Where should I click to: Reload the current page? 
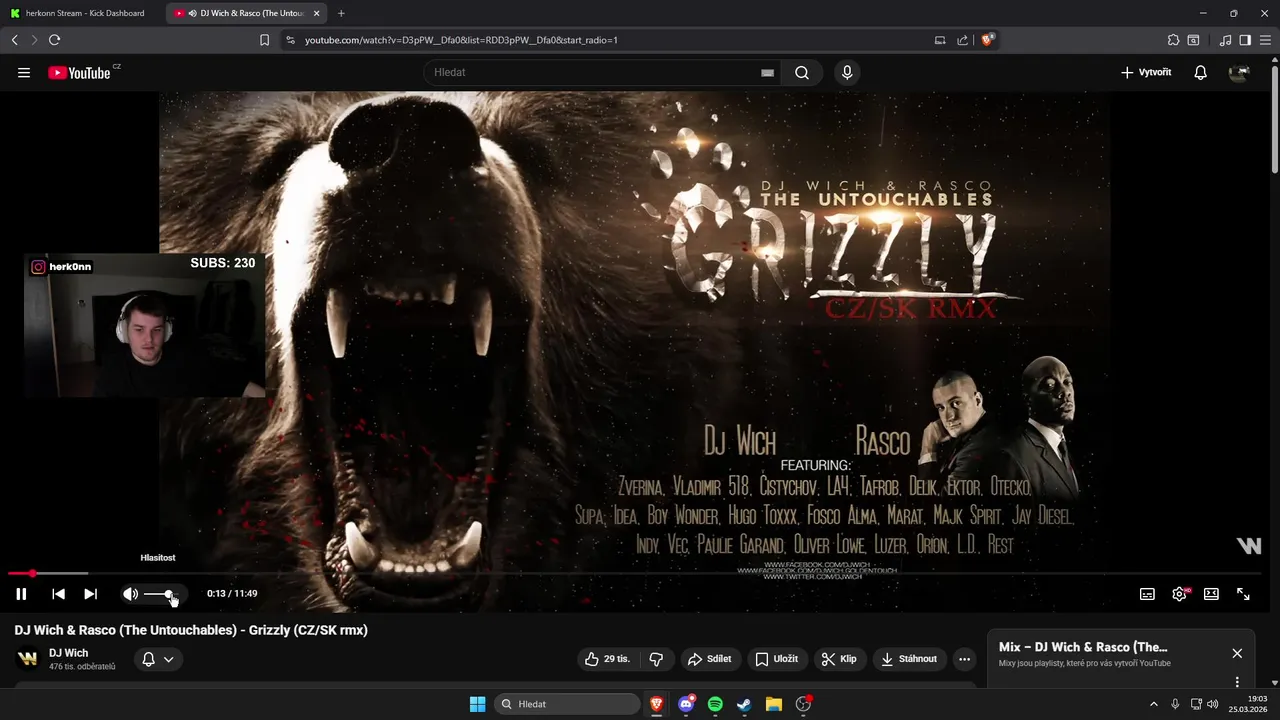point(55,40)
